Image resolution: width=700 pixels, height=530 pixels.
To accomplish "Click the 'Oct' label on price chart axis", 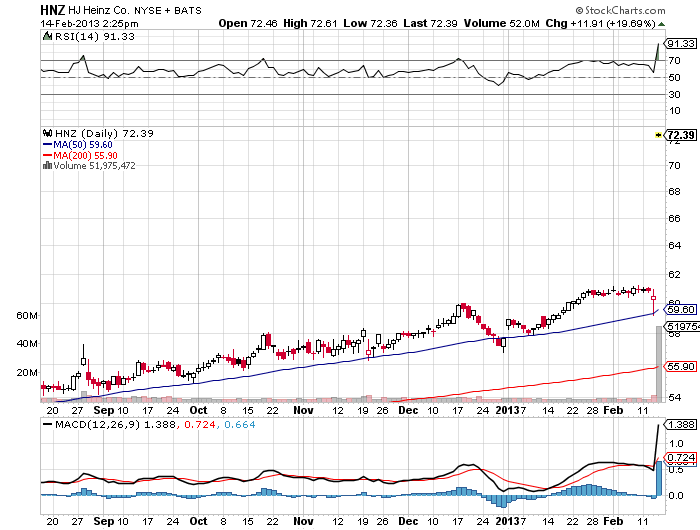I will pyautogui.click(x=198, y=410).
